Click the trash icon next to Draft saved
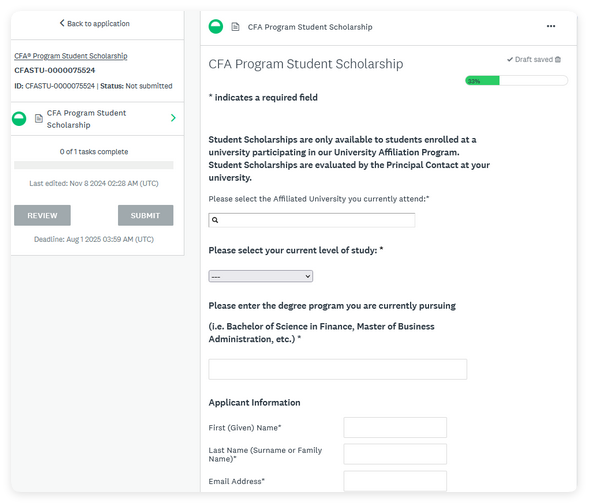The width and height of the screenshot is (589, 503). click(558, 59)
